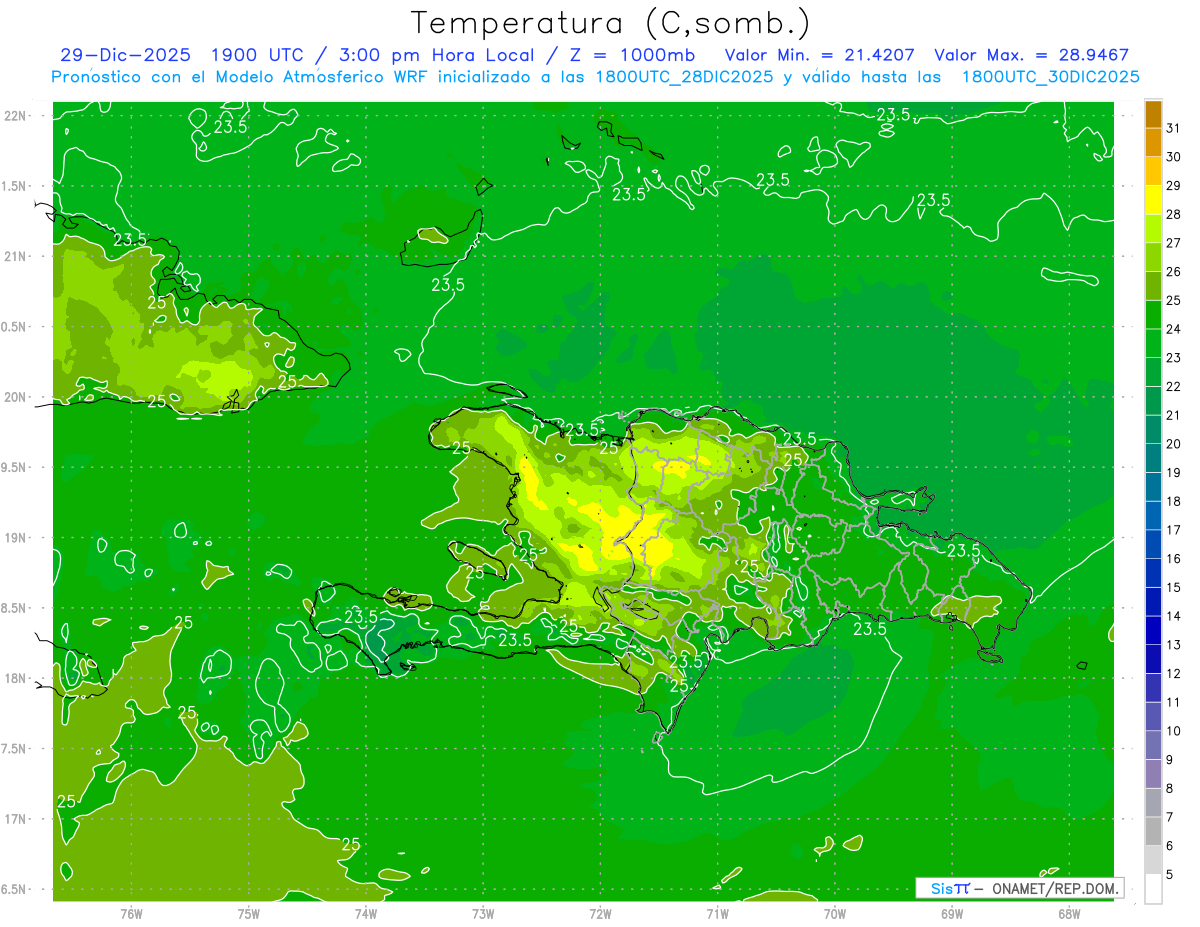Select the brown legend swatch above 31
The width and height of the screenshot is (1200, 927).
(x=1153, y=114)
